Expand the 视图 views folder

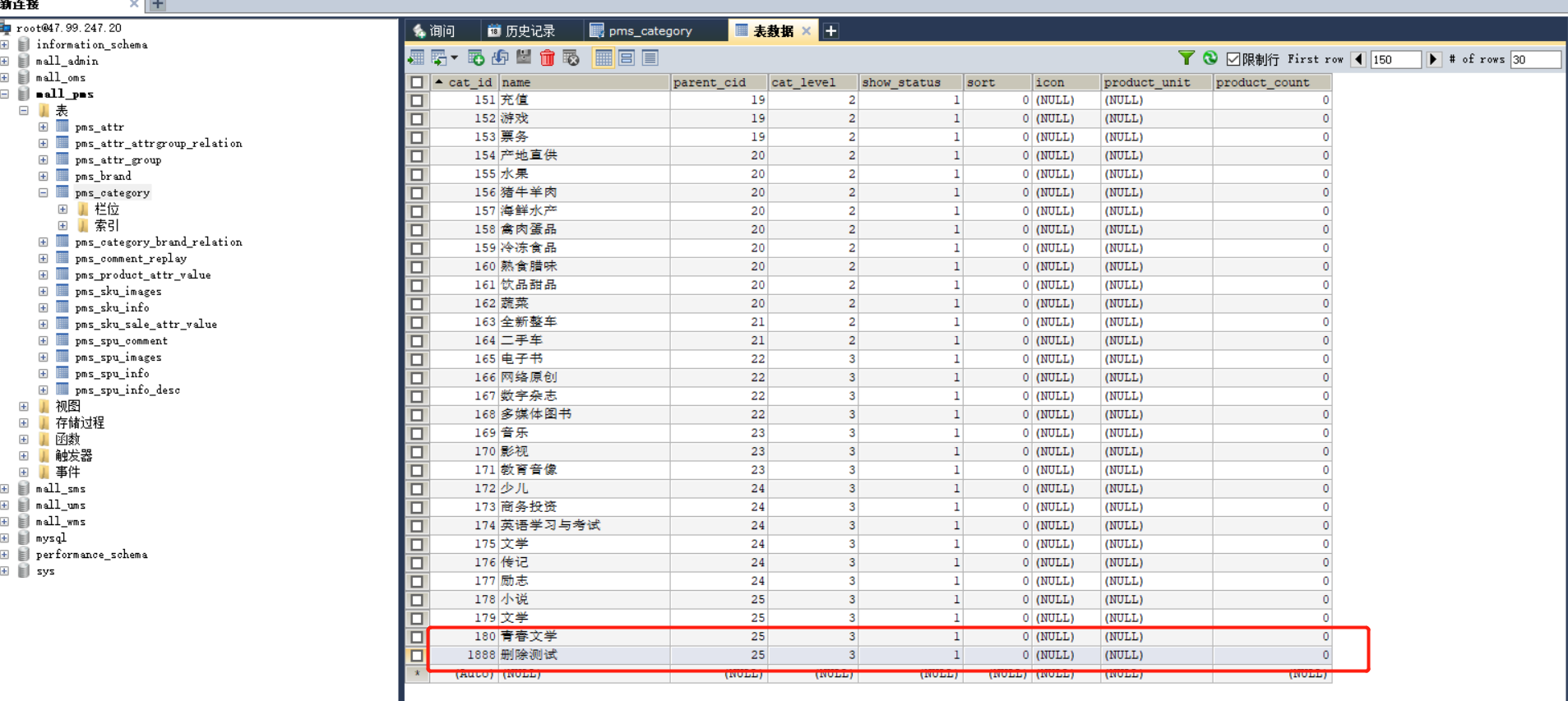pos(24,406)
